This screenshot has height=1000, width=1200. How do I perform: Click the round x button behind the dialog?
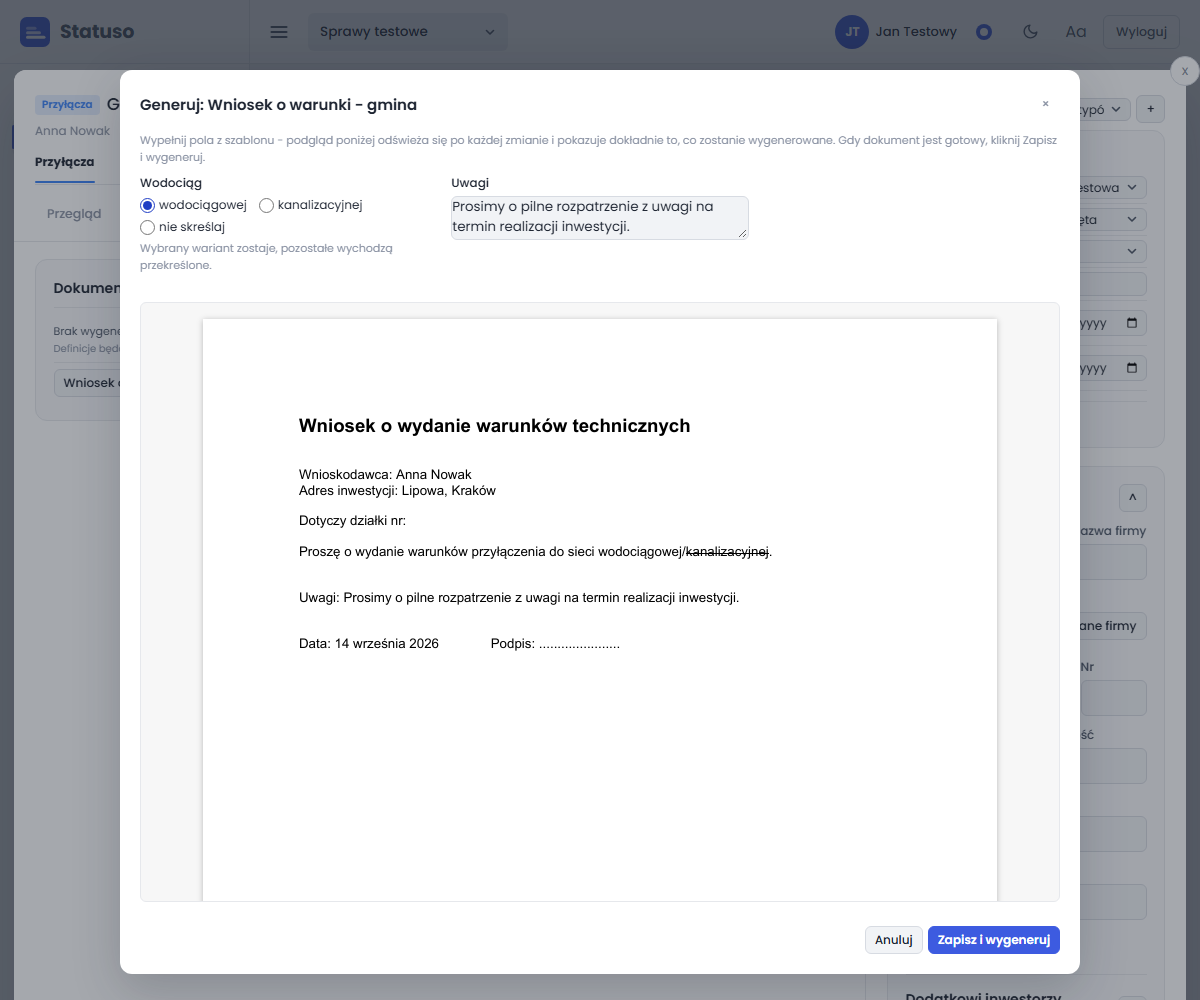click(x=1184, y=71)
